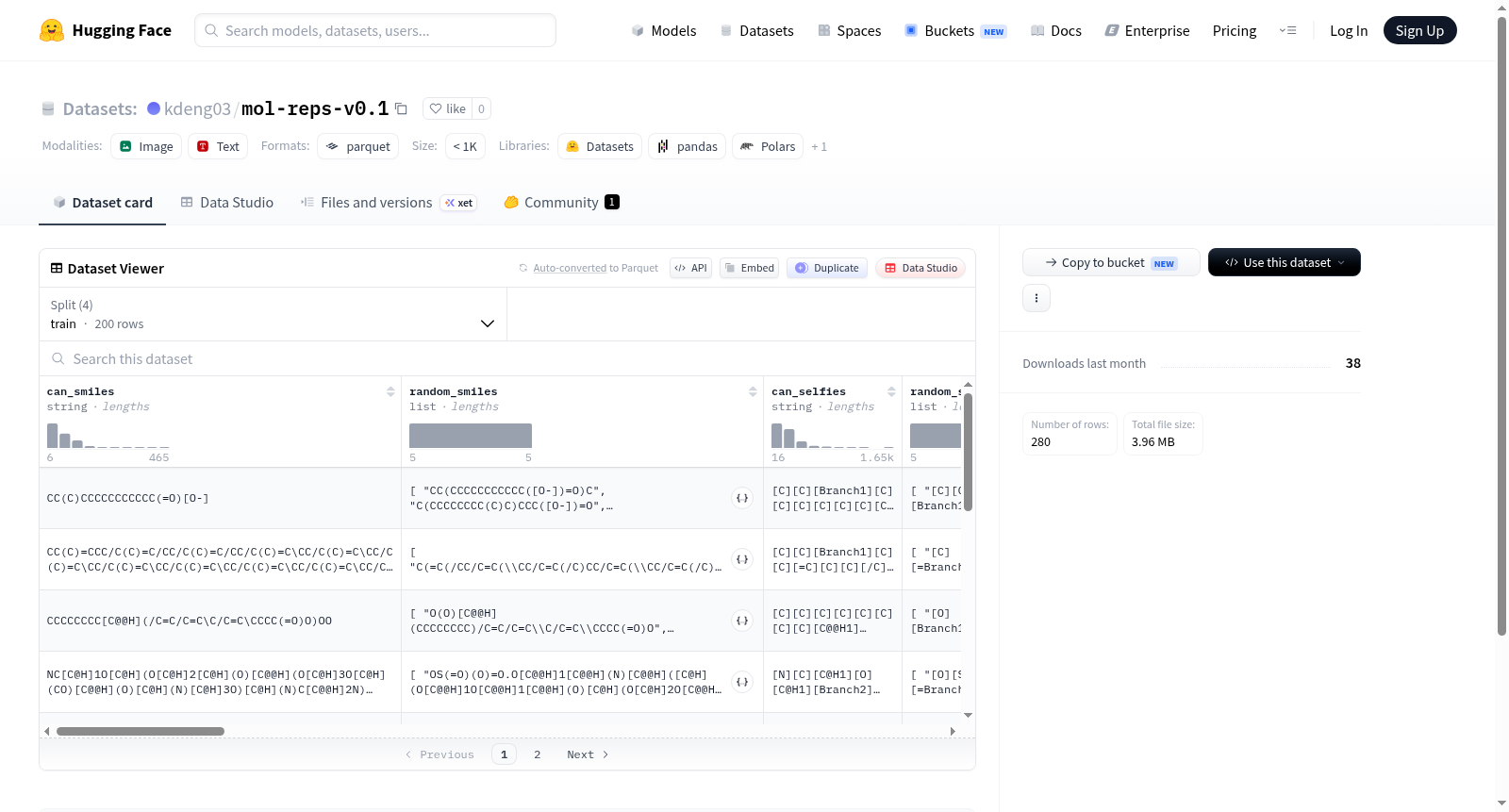
Task: Sort by can_selfies column
Action: point(891,391)
